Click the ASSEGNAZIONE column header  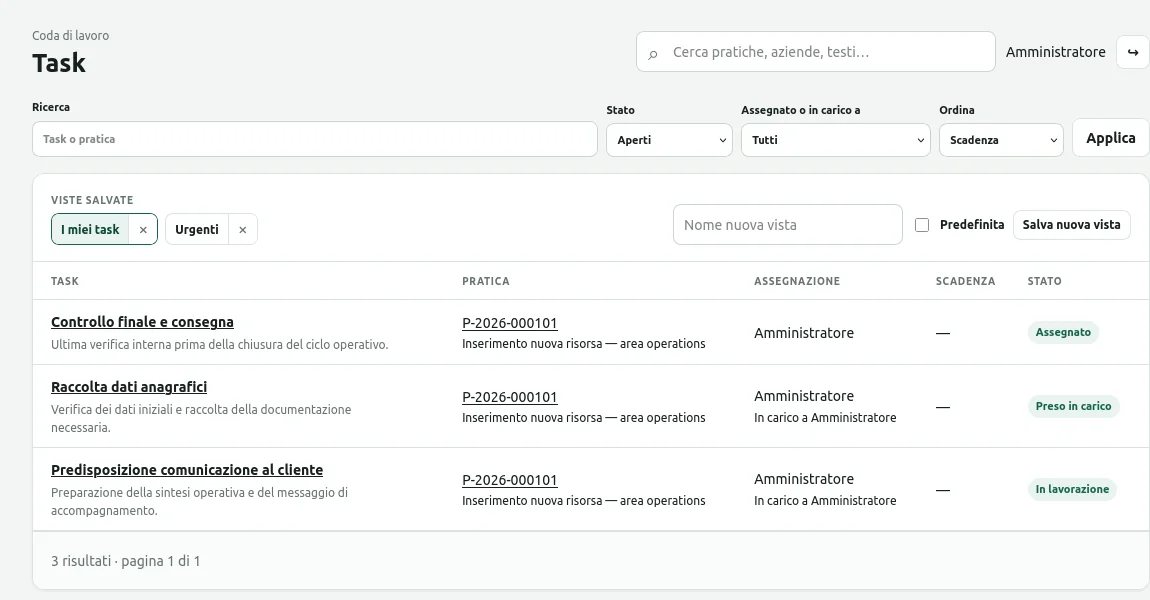[797, 281]
